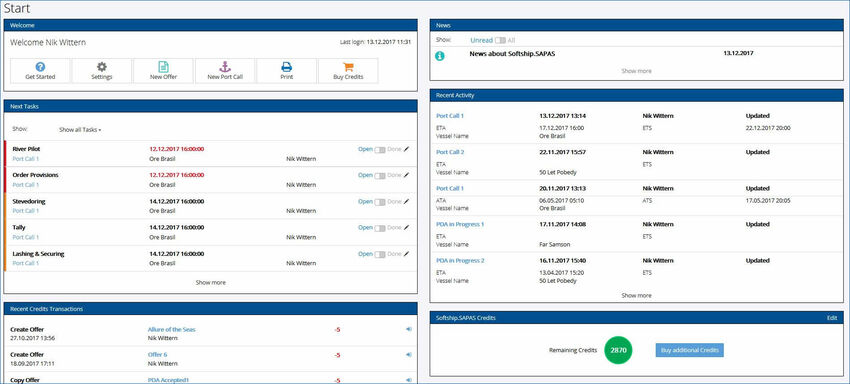Click Edit in Softship.SAPAS Credits header
This screenshot has width=850, height=384.
coord(832,318)
